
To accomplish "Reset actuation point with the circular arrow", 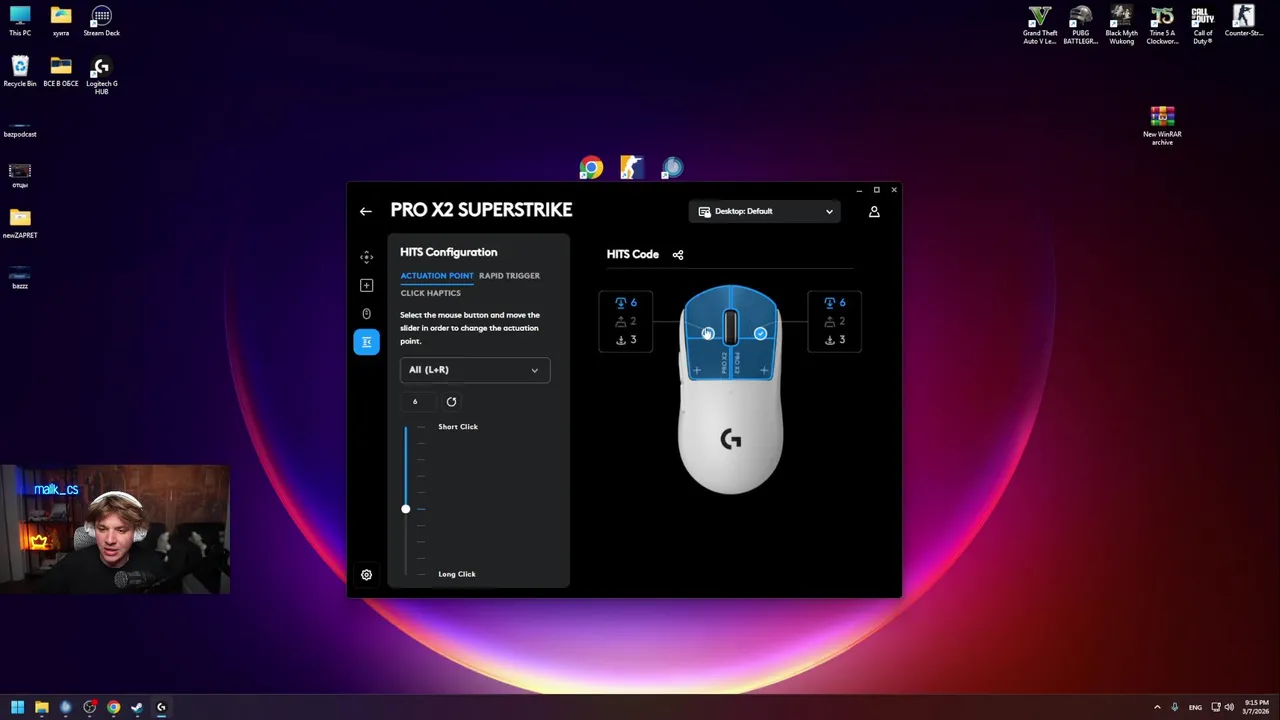I will (451, 401).
